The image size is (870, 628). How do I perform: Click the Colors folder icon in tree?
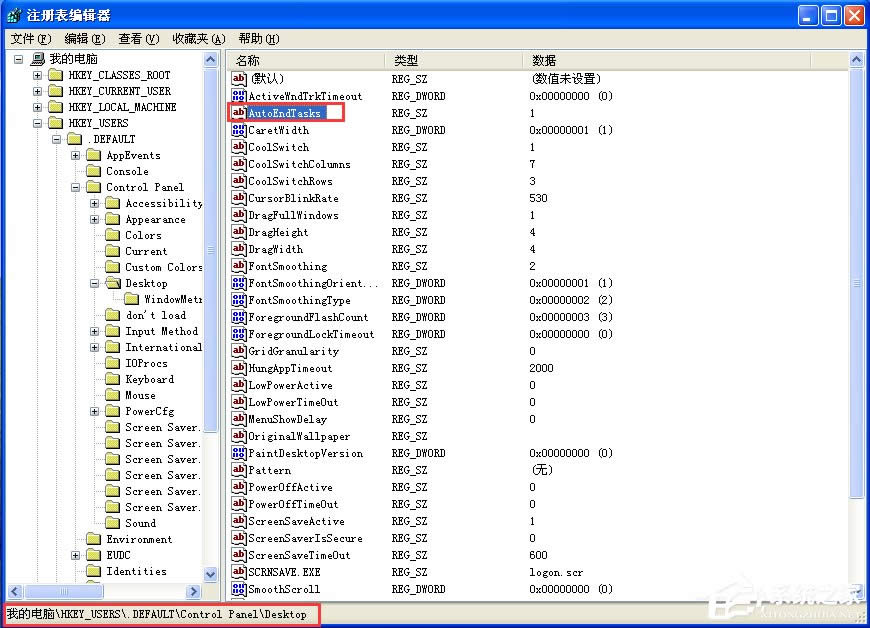112,235
